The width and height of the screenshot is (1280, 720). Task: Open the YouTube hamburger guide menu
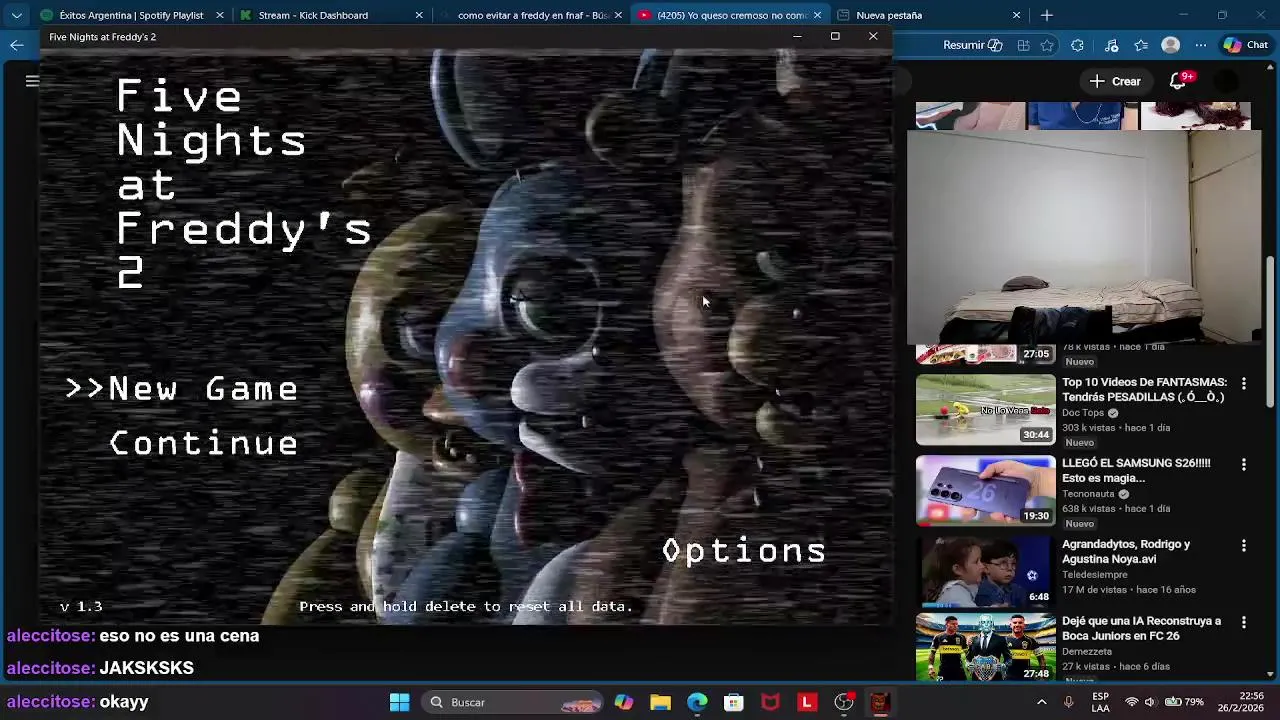[x=32, y=81]
